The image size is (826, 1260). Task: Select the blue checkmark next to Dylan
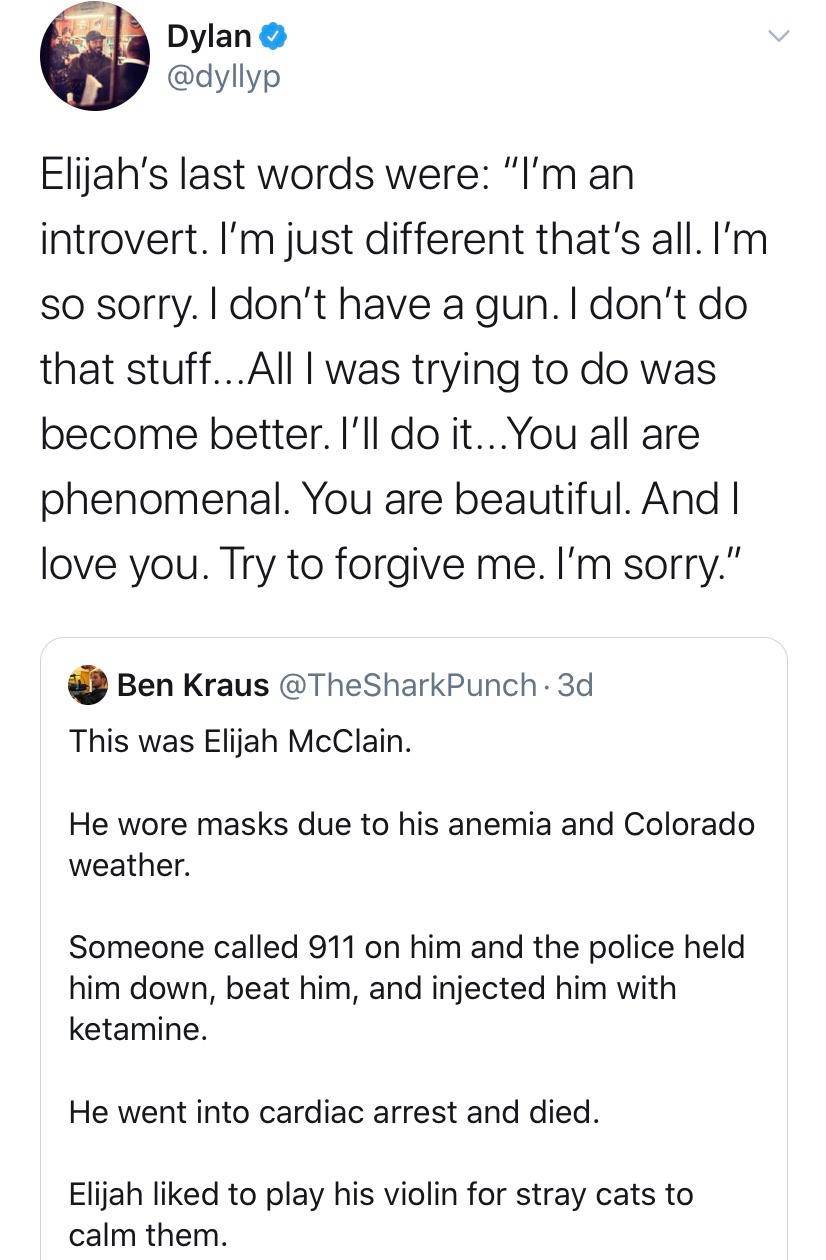pos(273,35)
